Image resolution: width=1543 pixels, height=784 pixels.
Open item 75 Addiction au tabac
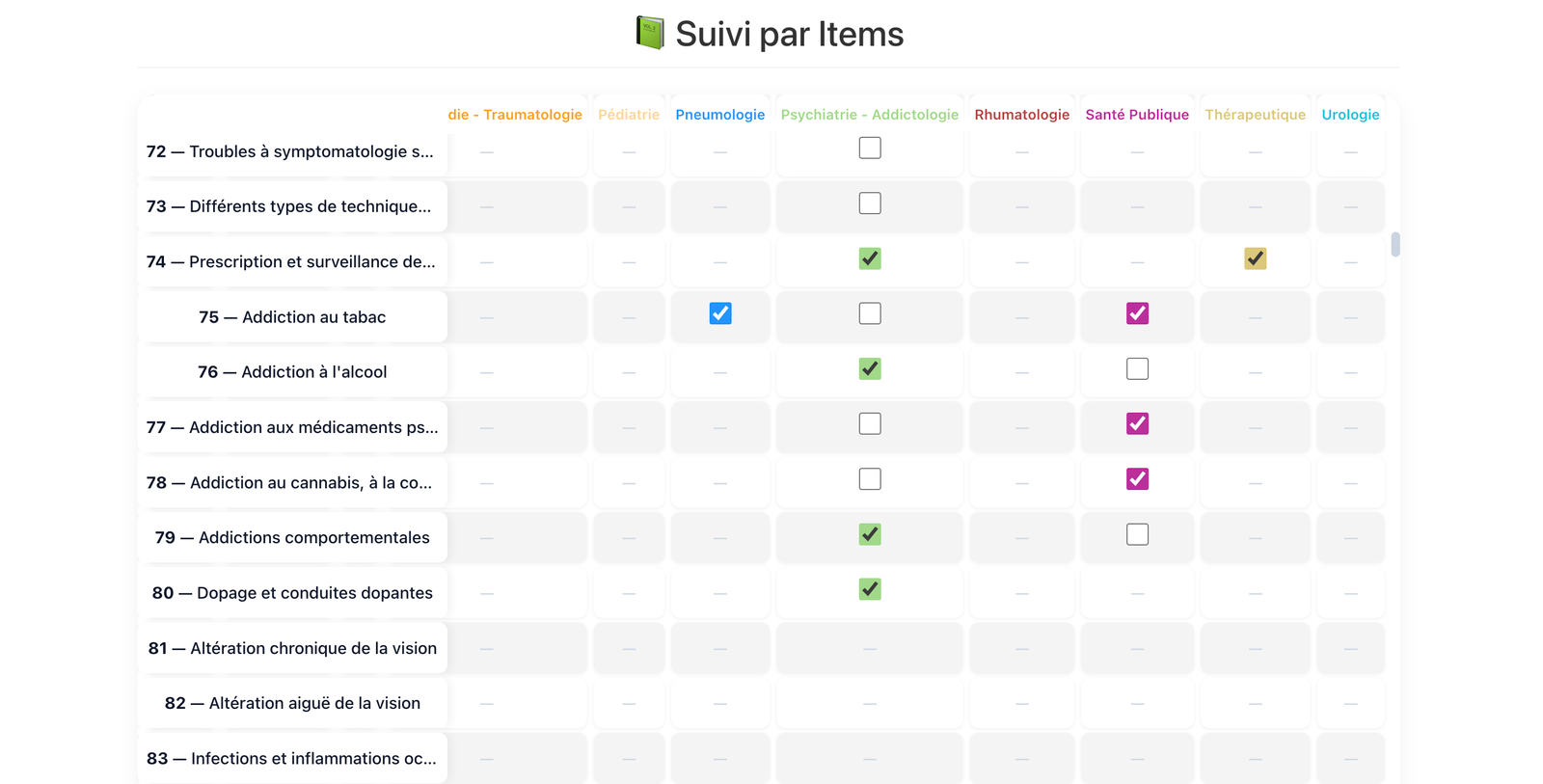(x=292, y=317)
